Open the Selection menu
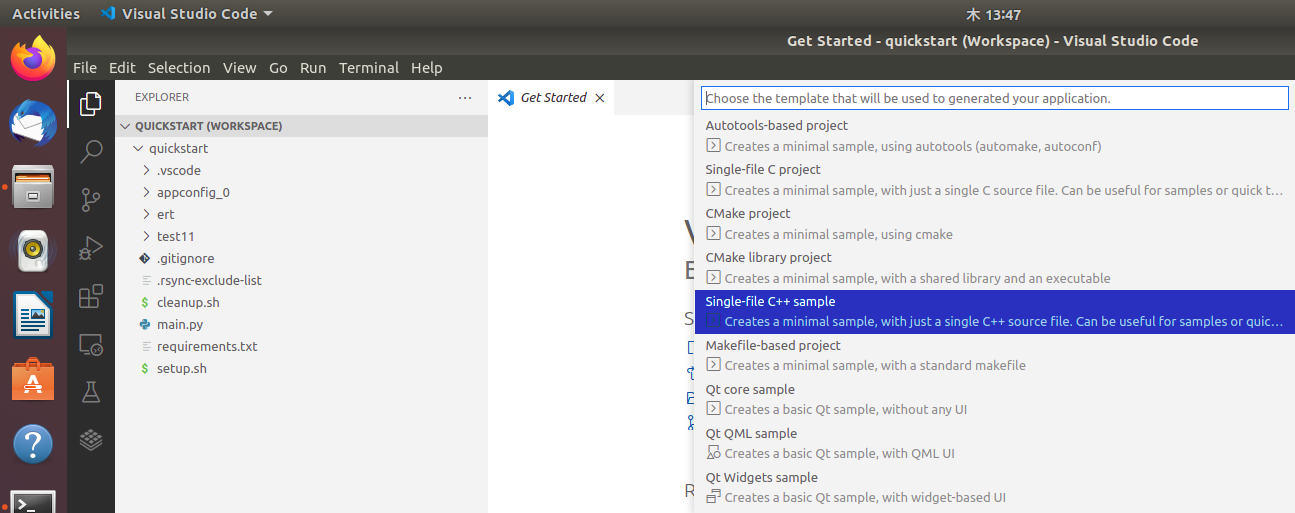Screen dimensions: 1295x513 click(x=179, y=68)
